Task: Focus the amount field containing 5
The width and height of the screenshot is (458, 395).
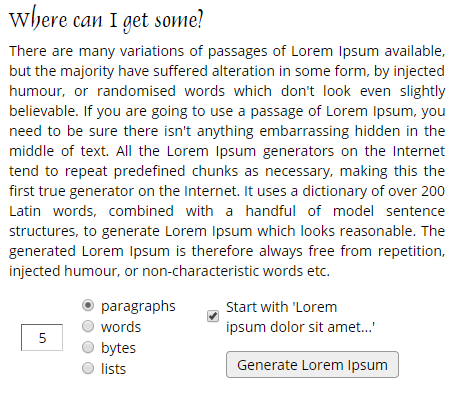Action: tap(42, 338)
